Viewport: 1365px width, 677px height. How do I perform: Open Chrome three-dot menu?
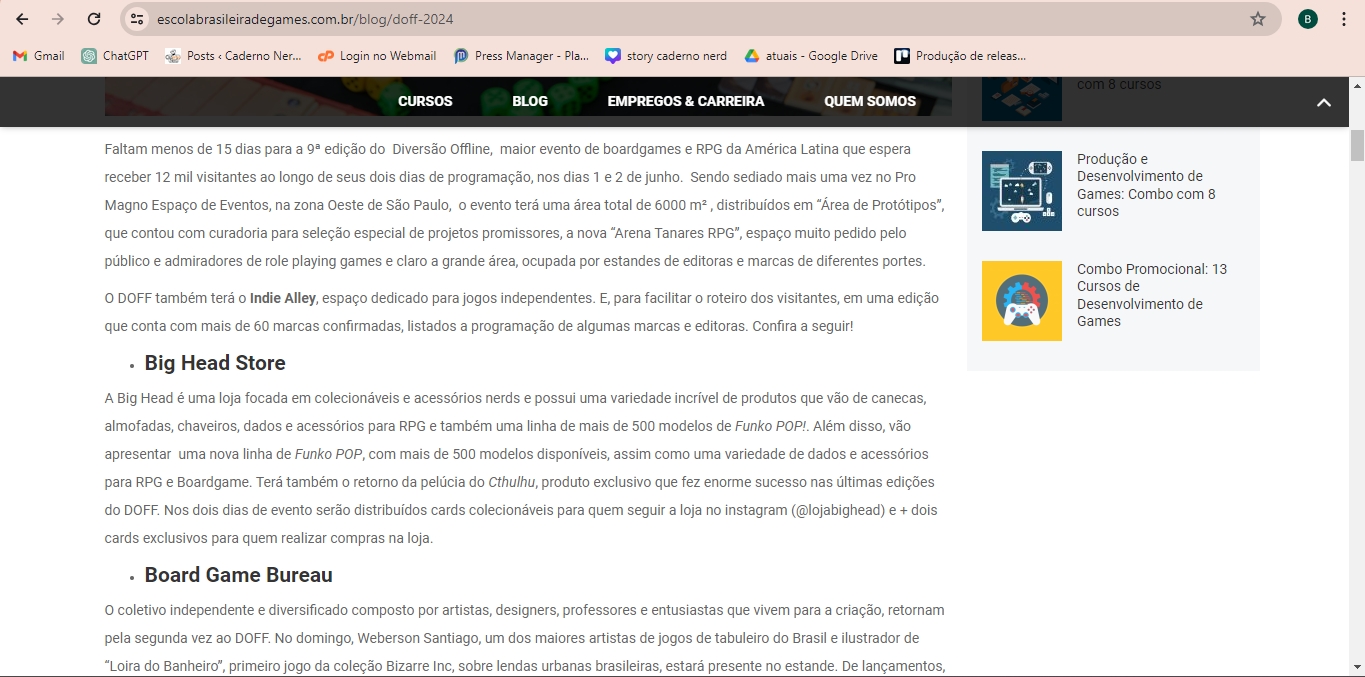click(x=1344, y=19)
